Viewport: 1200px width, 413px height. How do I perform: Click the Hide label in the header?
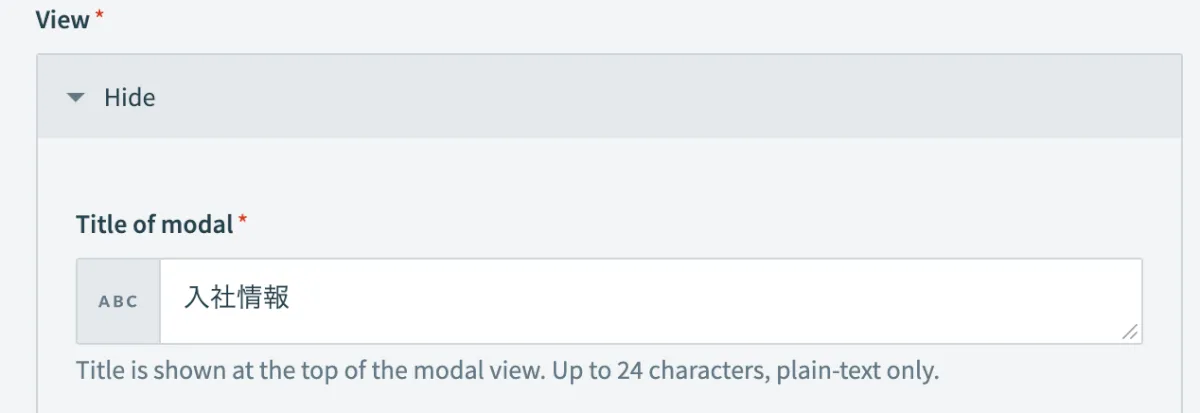(130, 98)
